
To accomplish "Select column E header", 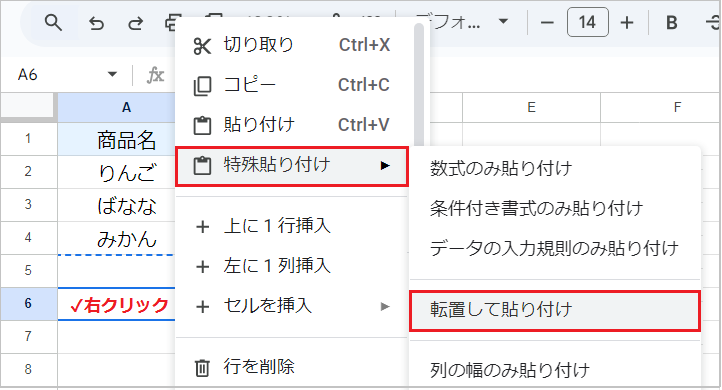I will pyautogui.click(x=531, y=107).
